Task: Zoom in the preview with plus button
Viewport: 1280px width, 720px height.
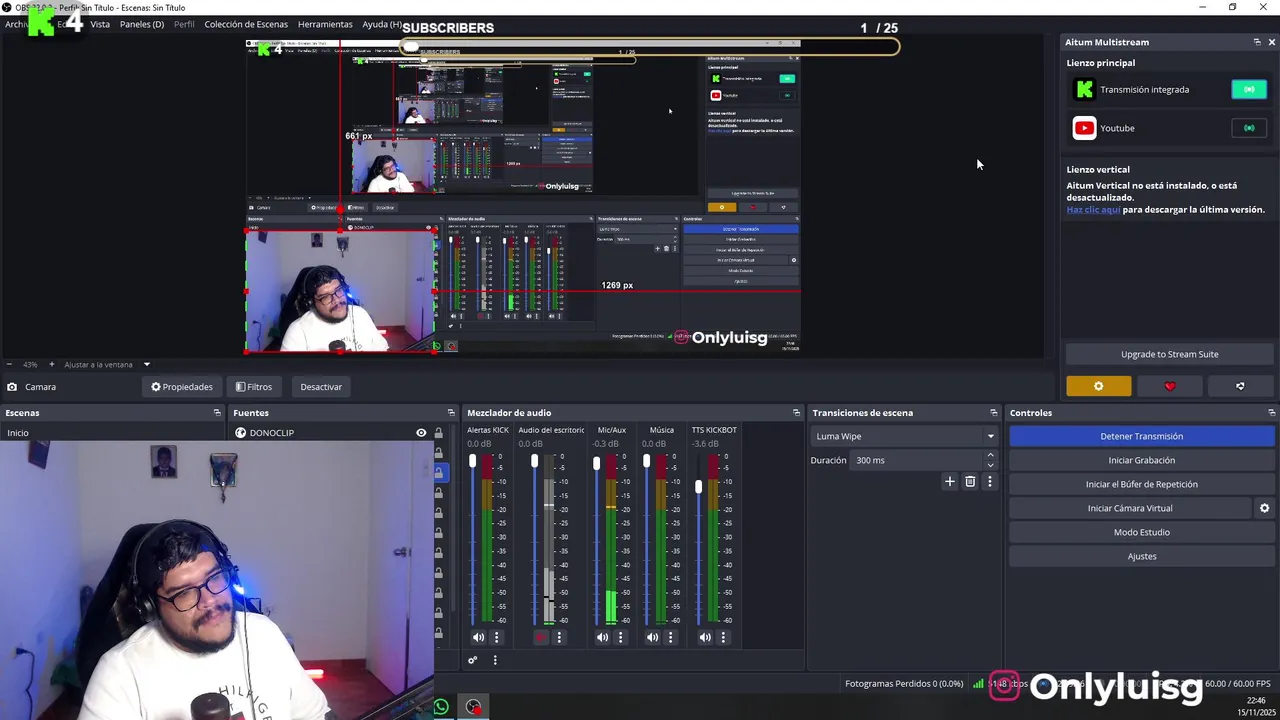Action: click(52, 364)
